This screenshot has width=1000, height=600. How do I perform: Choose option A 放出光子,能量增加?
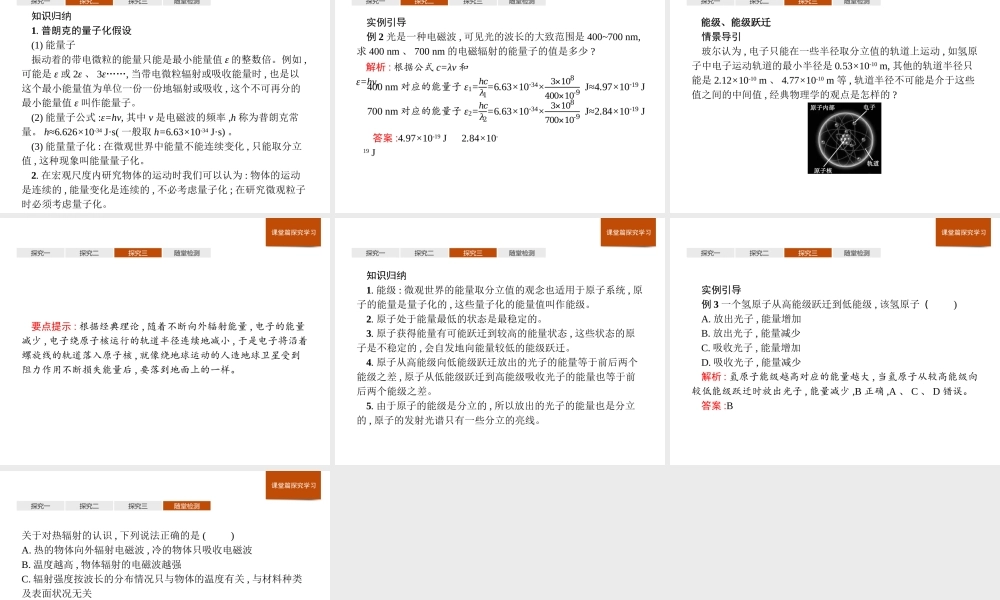(751, 319)
